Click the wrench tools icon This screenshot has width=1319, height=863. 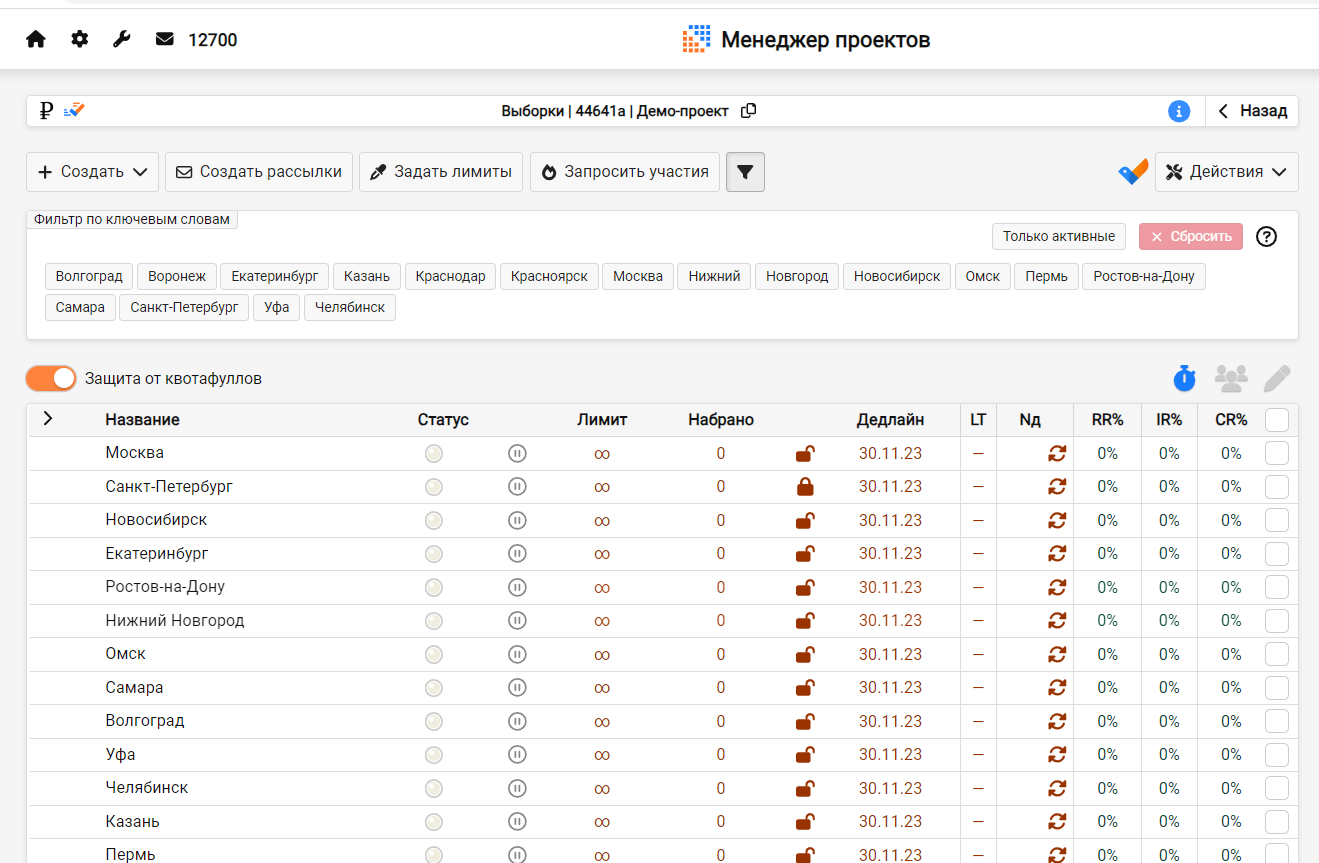pos(122,40)
